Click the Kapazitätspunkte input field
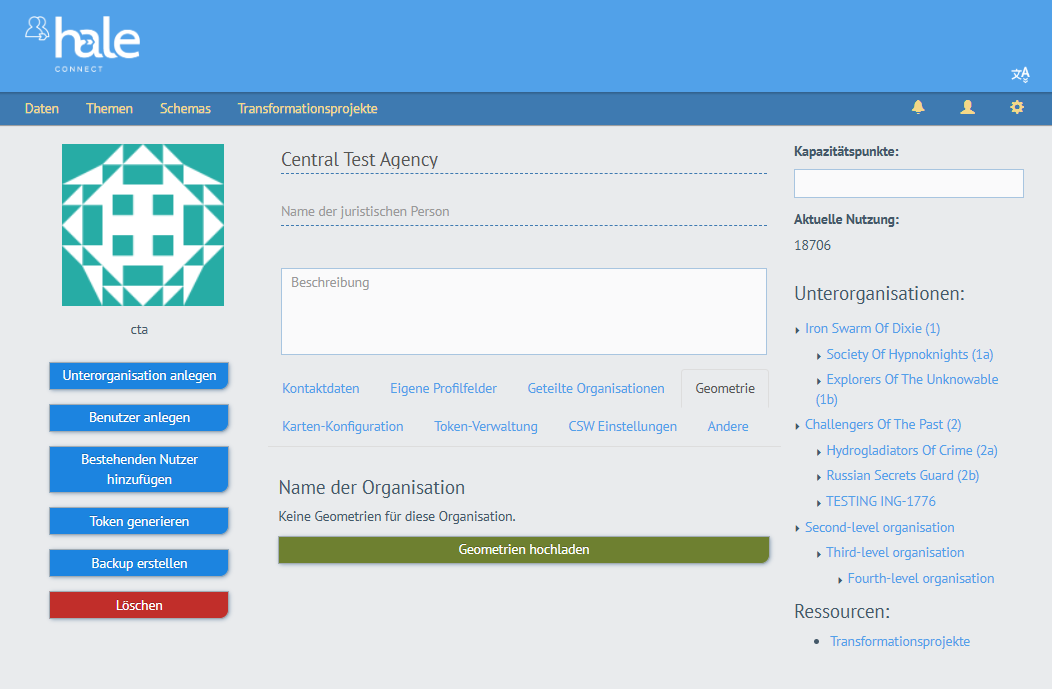1052x689 pixels. click(908, 184)
